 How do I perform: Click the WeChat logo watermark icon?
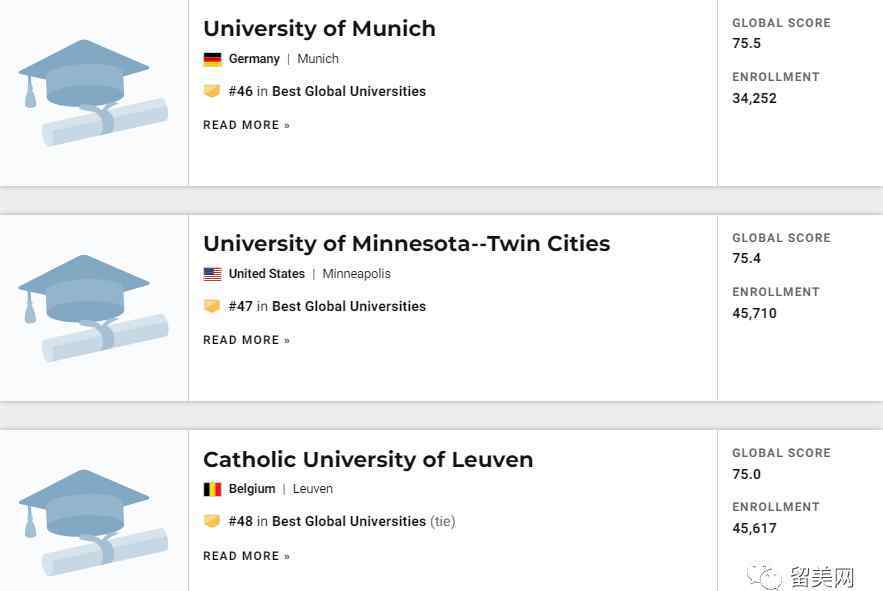764,575
